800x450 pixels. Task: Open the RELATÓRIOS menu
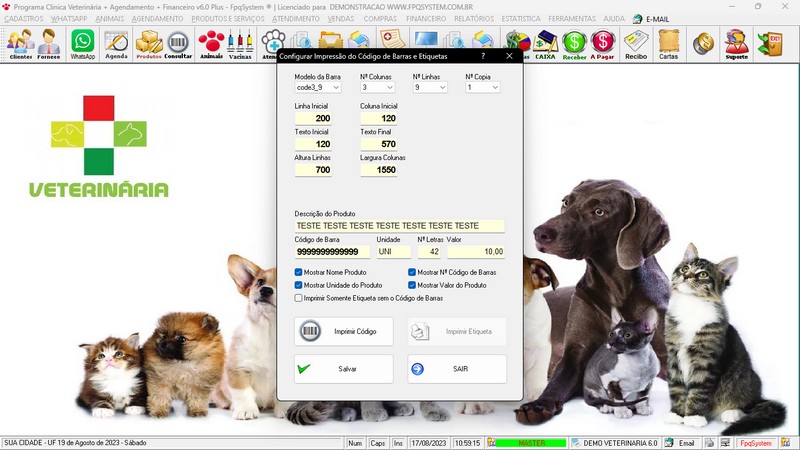(474, 19)
